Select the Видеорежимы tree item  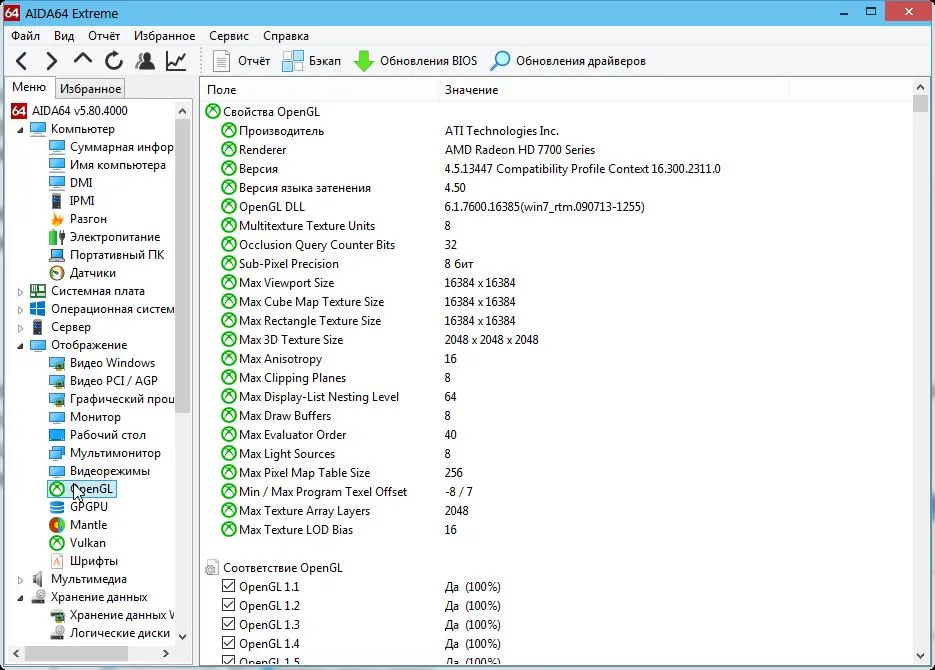[110, 471]
